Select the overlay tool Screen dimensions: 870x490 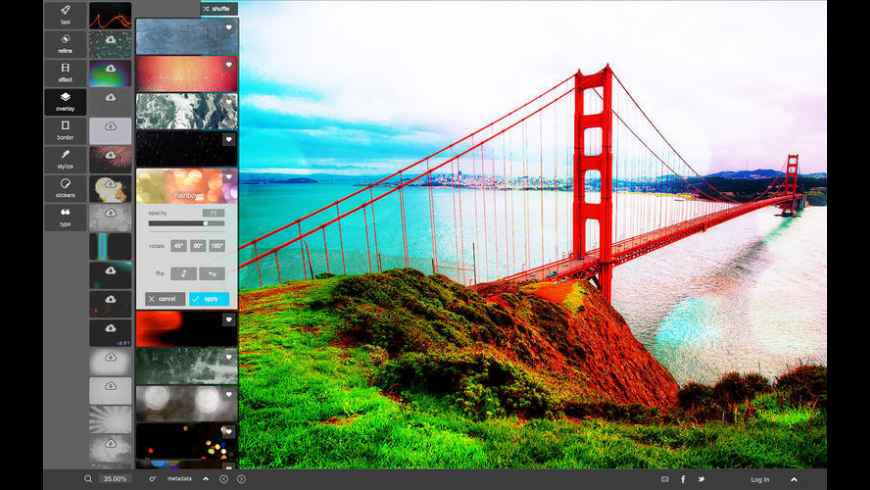pos(65,102)
